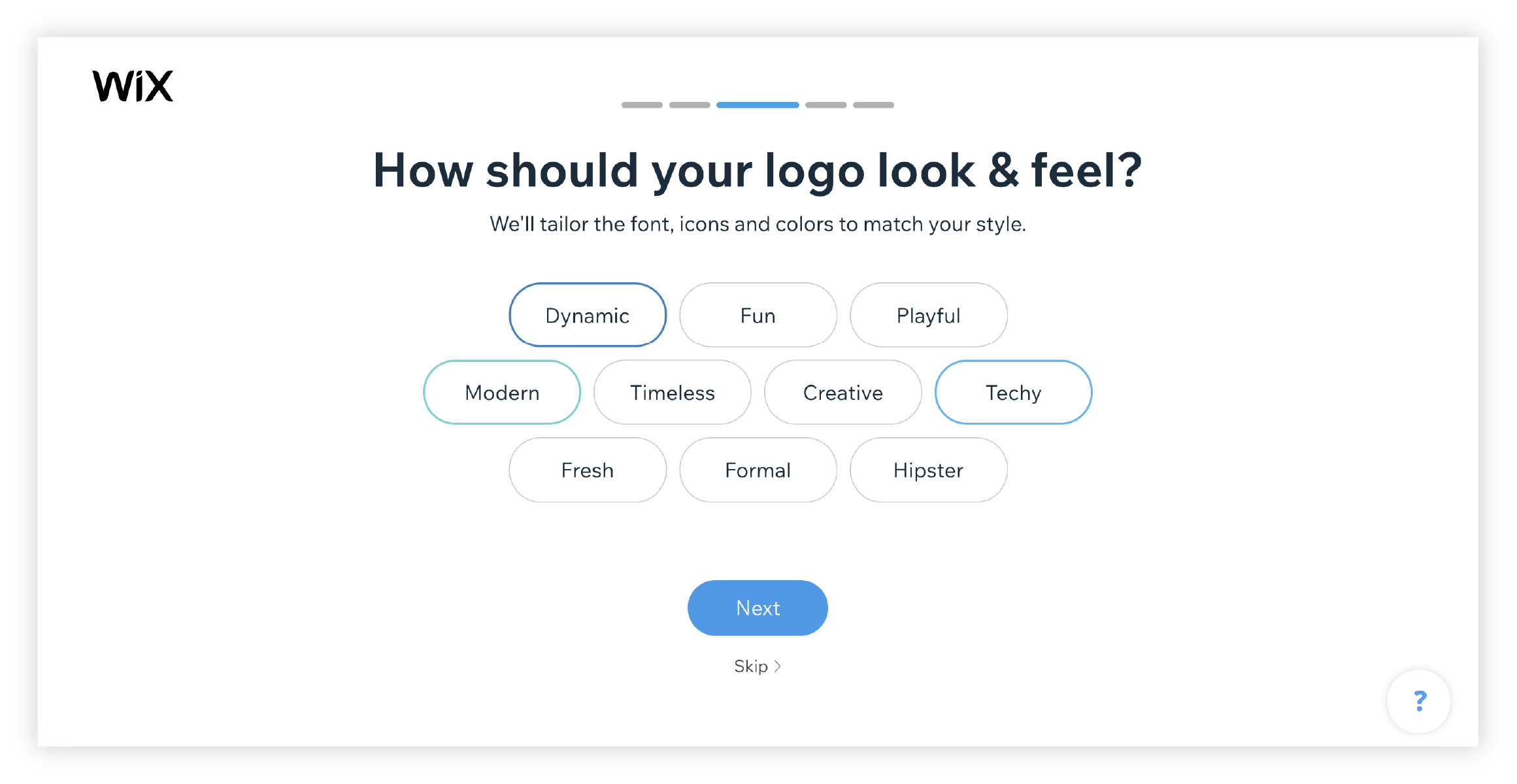Select the Formal style option
The image size is (1517, 784).
(757, 470)
